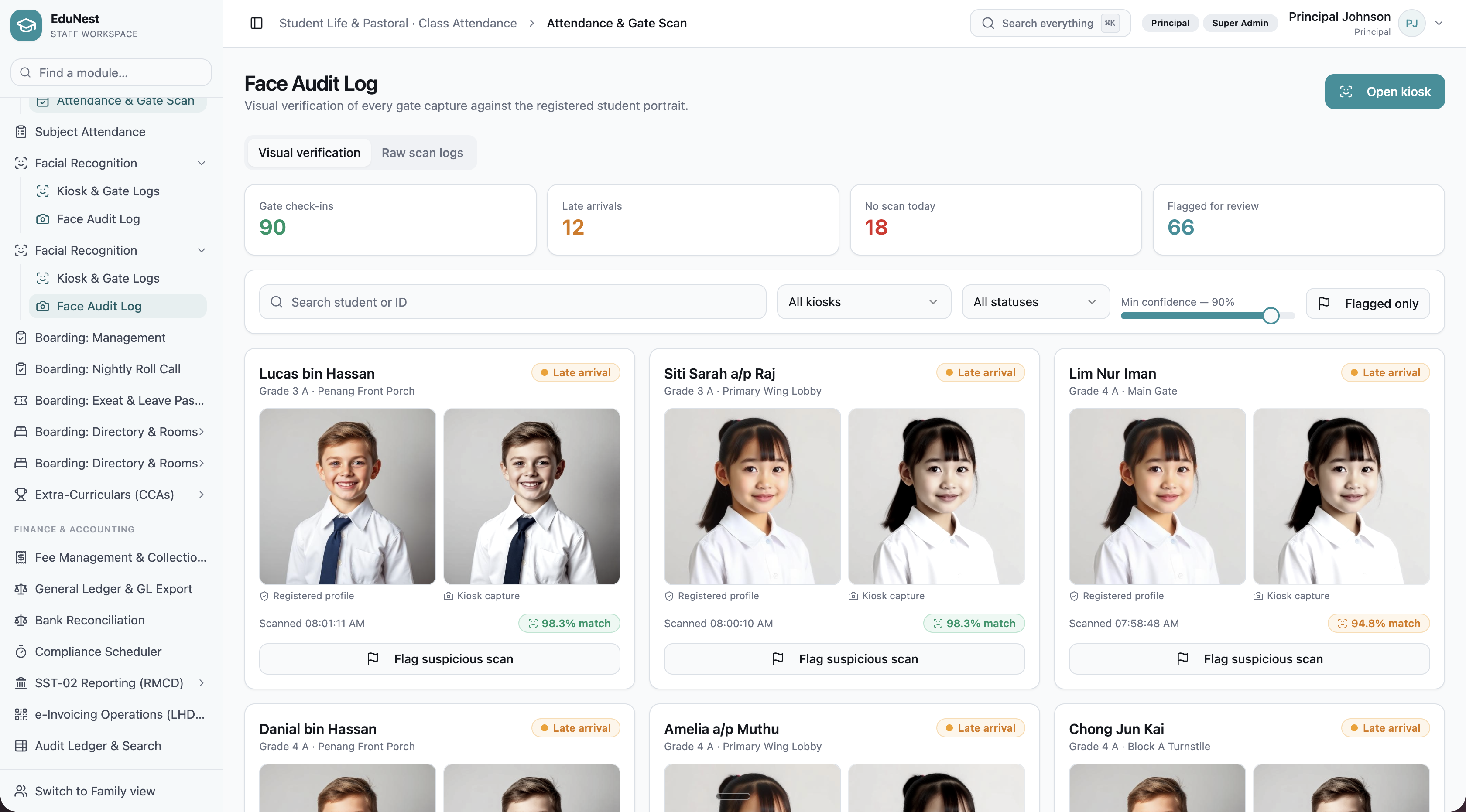Click Siti Sarah's kiosk capture photo
This screenshot has width=1466, height=812.
(x=936, y=496)
